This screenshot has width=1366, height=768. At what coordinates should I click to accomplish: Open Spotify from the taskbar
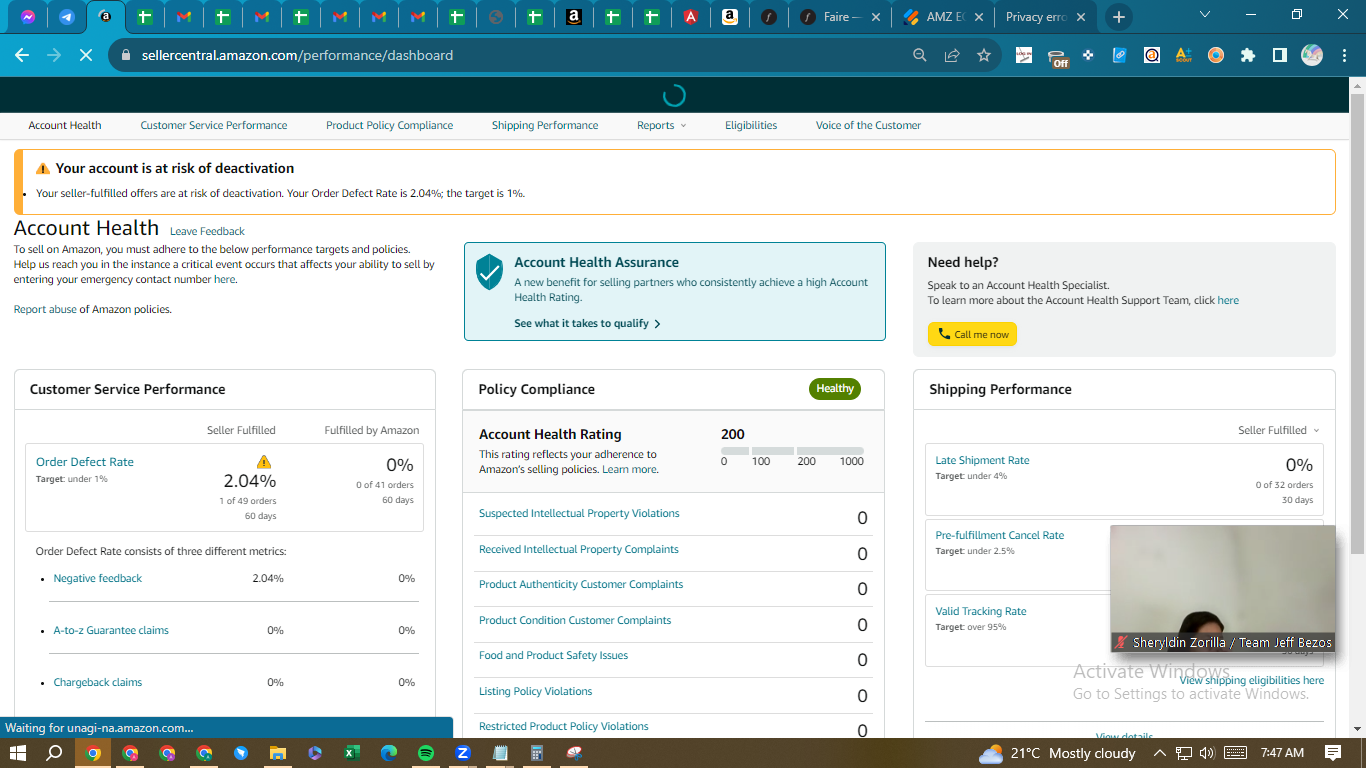426,753
